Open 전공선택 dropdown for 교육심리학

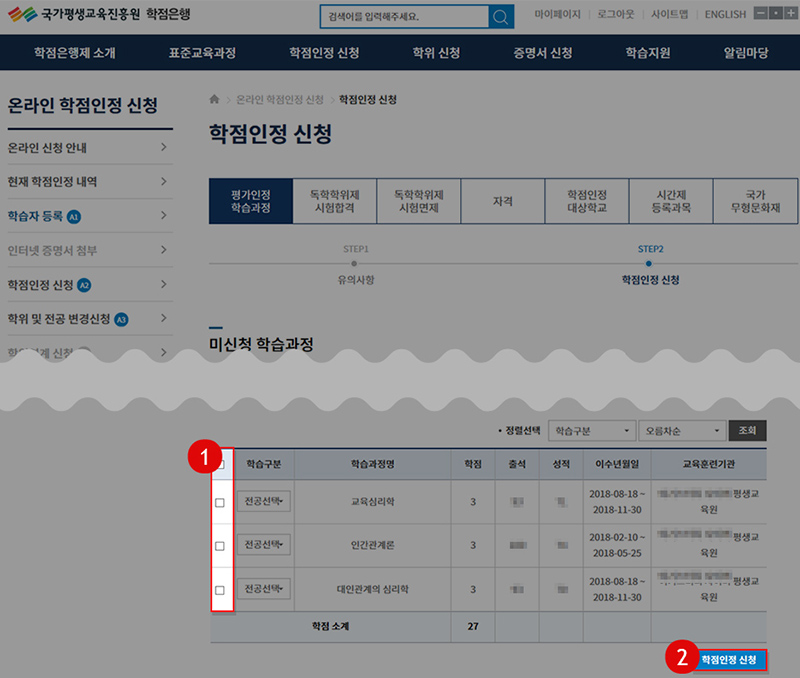[263, 502]
